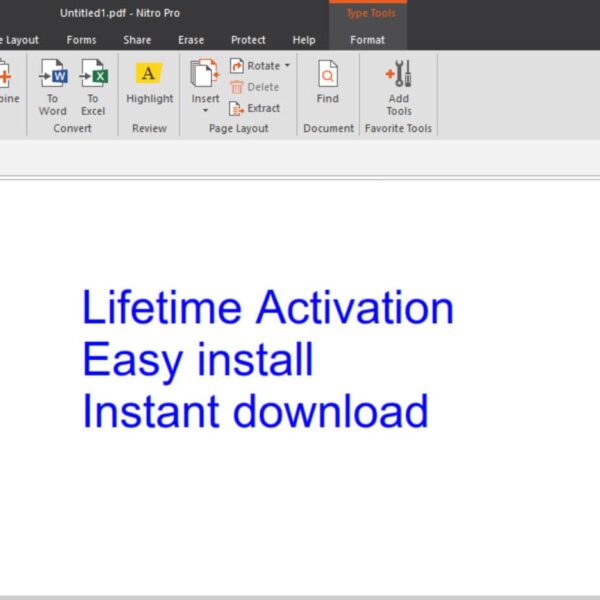The image size is (600, 600).
Task: Open the Forms ribbon tab
Action: 82,40
